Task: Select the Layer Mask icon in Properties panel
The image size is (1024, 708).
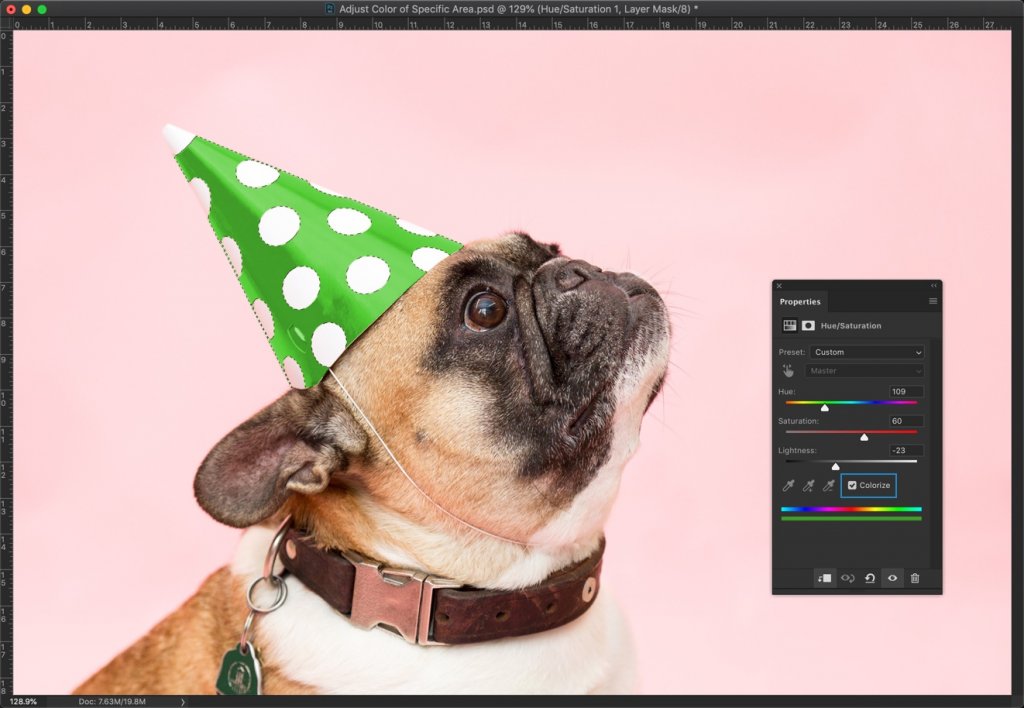Action: [806, 325]
